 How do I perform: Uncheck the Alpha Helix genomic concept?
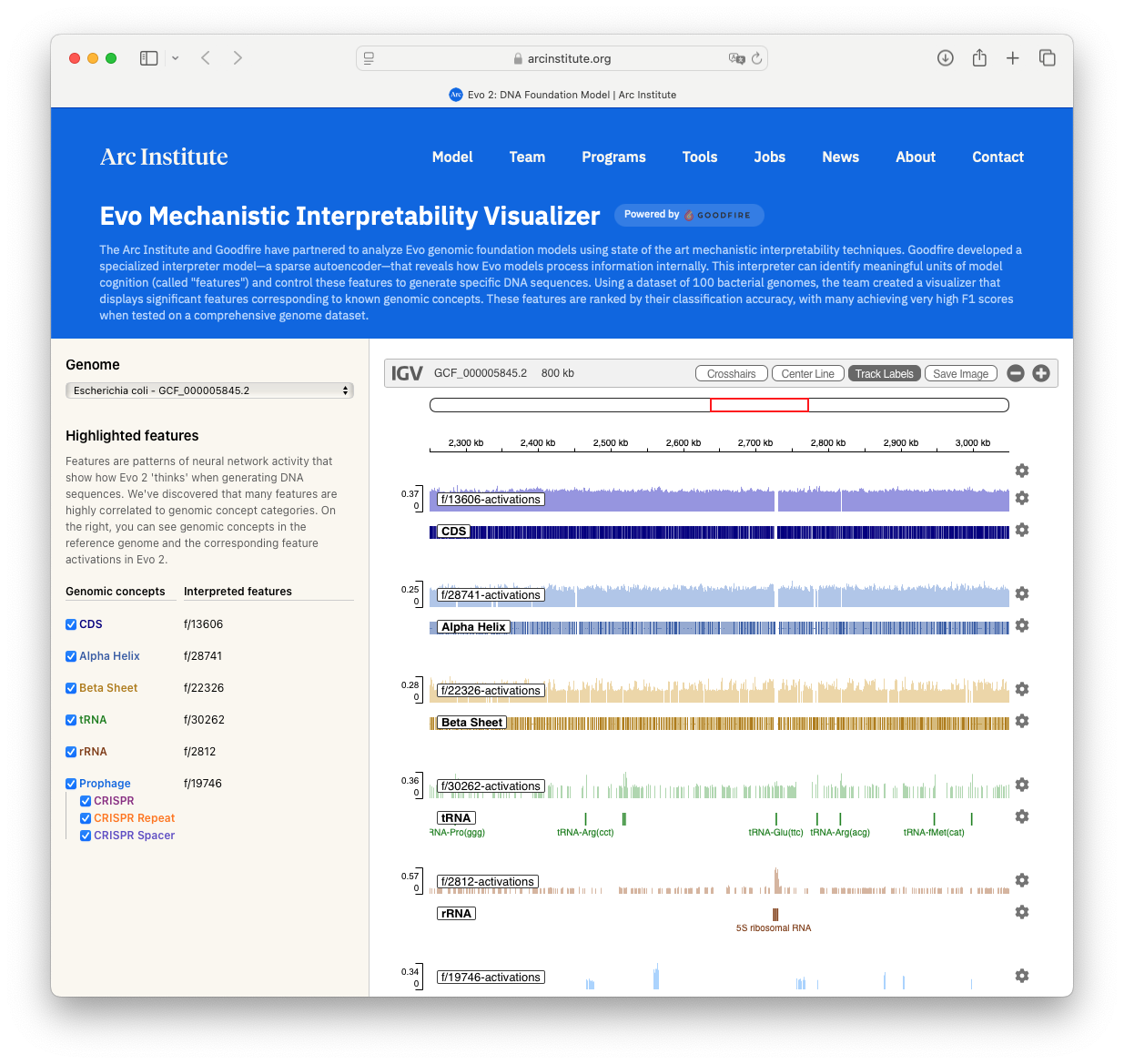[71, 656]
